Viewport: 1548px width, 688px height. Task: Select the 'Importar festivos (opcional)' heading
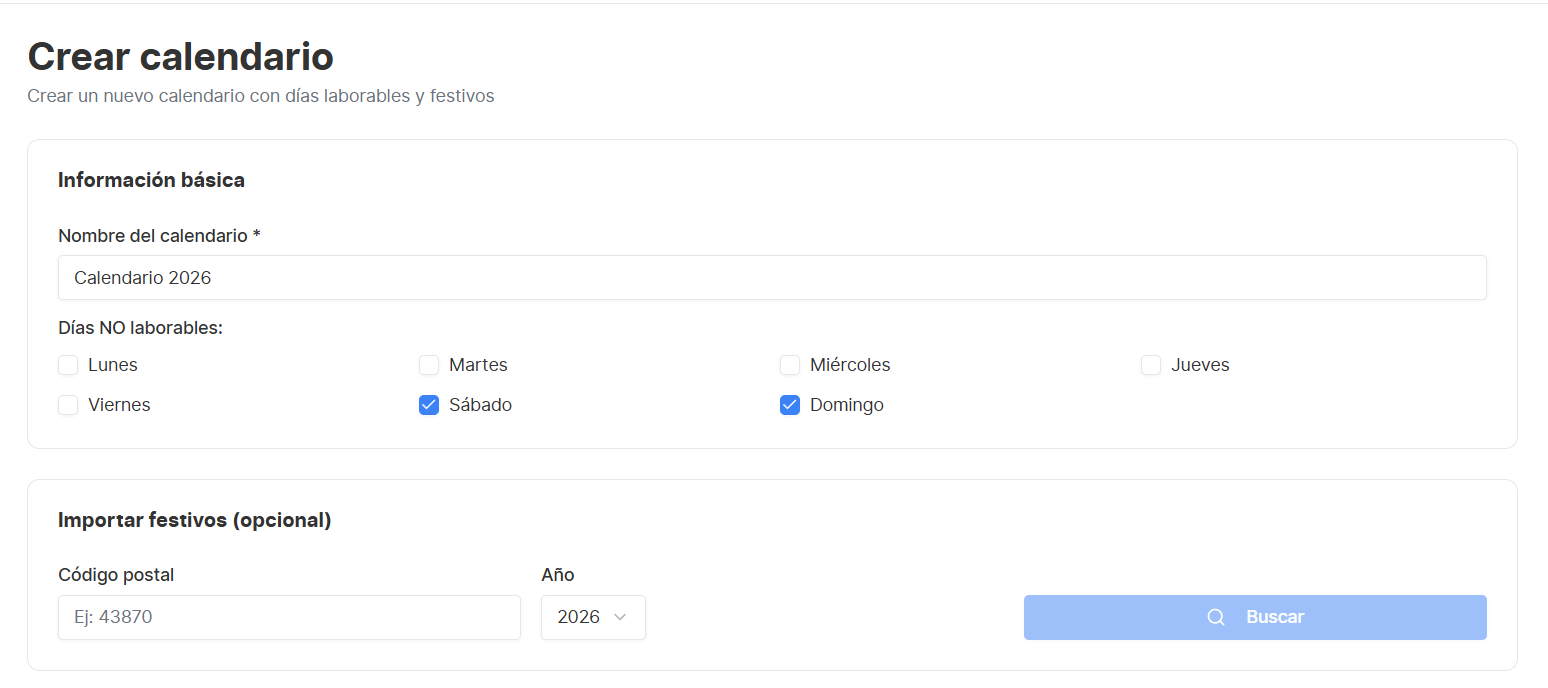(194, 520)
